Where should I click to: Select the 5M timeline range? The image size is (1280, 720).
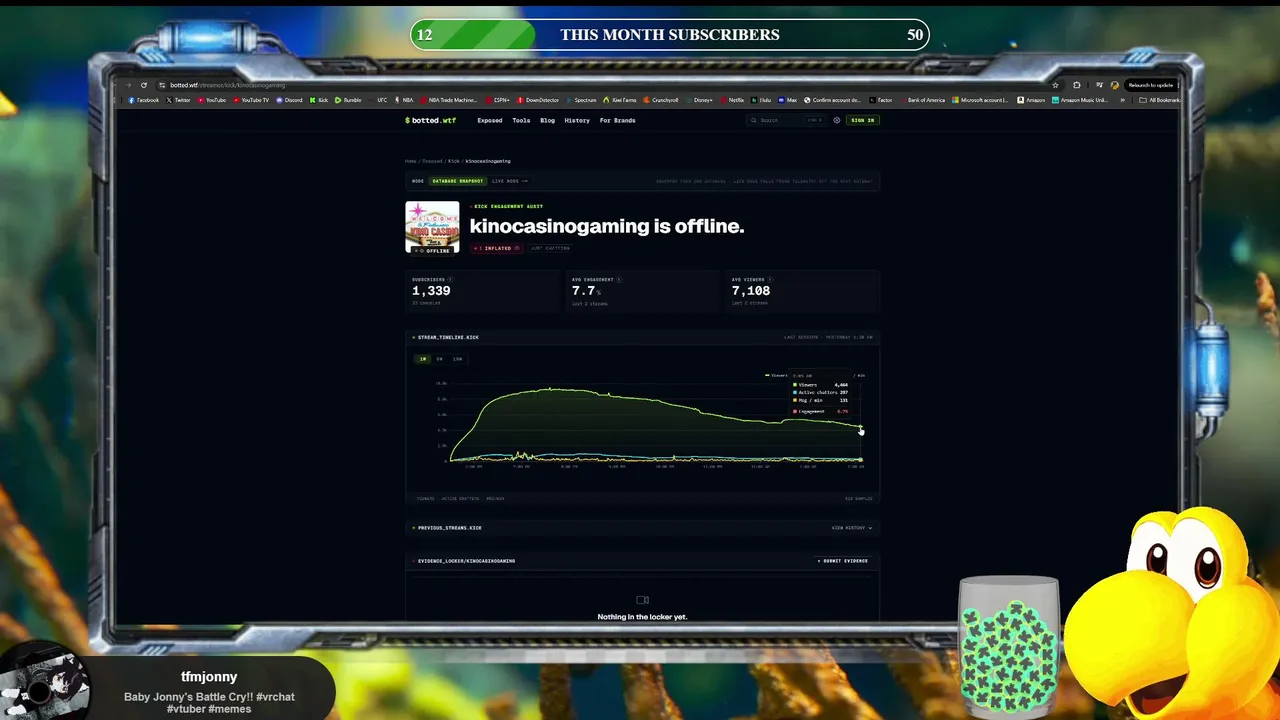tap(439, 359)
